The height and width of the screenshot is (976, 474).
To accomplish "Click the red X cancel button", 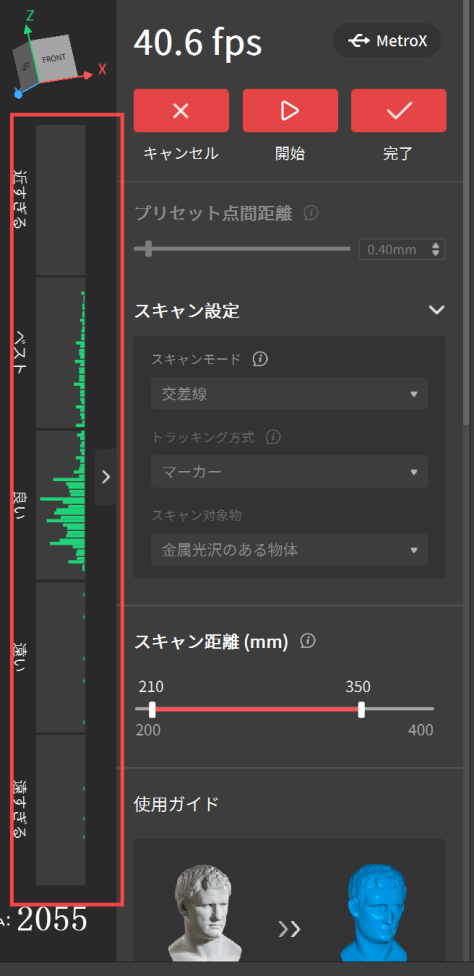I will 181,111.
